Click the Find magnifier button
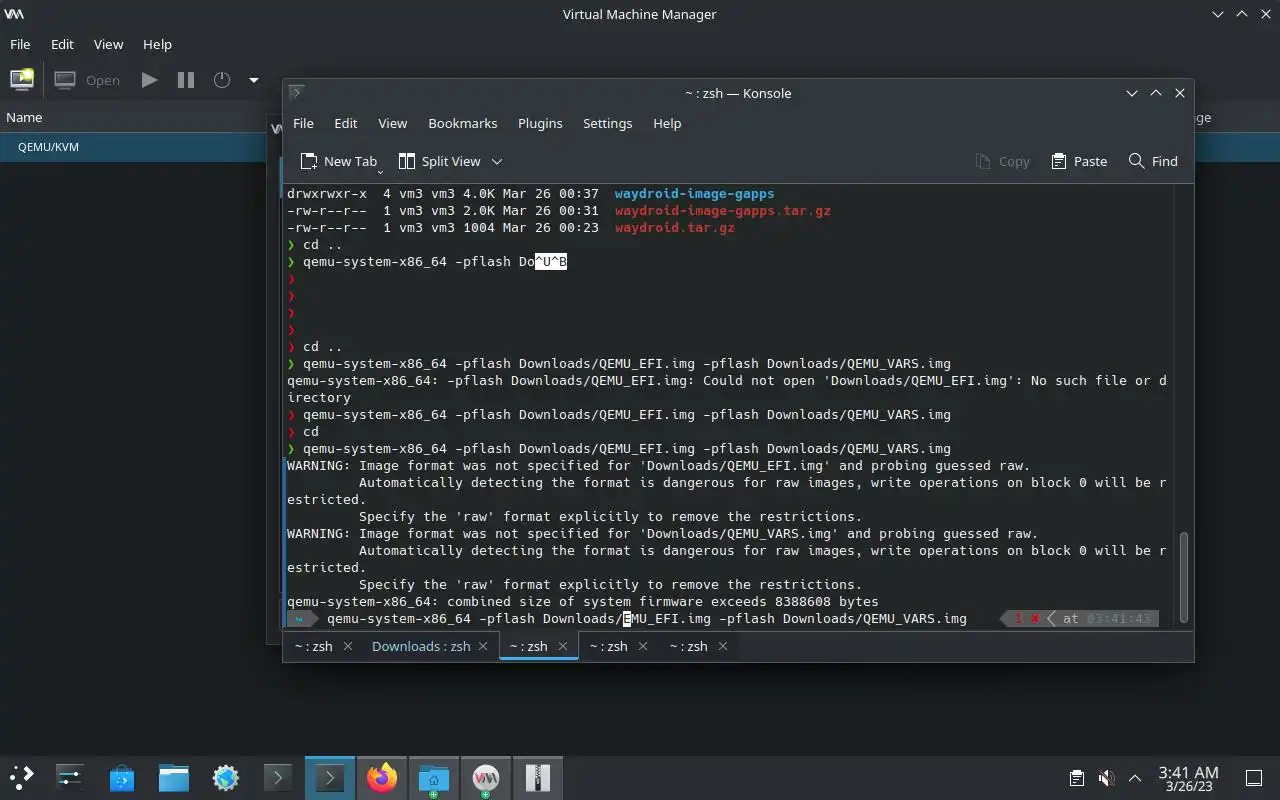The width and height of the screenshot is (1280, 800). click(x=1153, y=161)
